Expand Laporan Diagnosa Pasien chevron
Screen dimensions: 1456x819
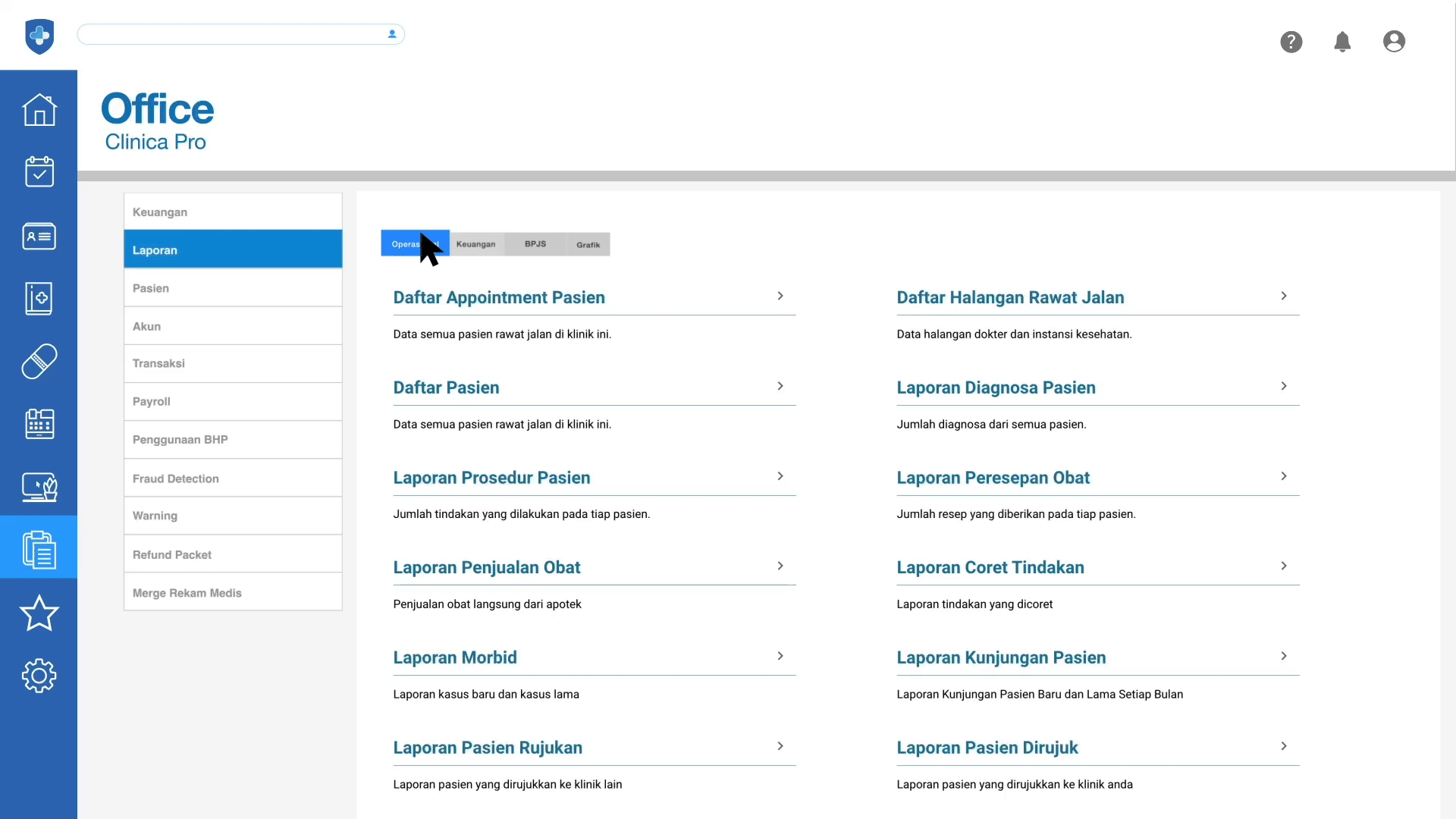1283,386
